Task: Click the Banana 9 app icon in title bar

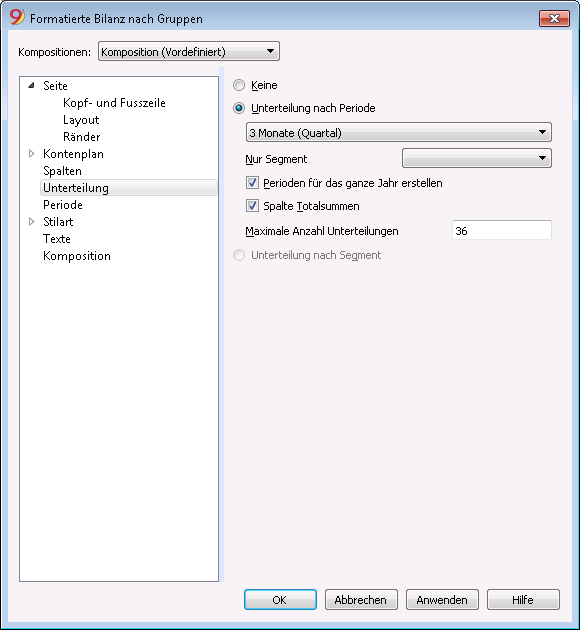Action: coord(17,18)
